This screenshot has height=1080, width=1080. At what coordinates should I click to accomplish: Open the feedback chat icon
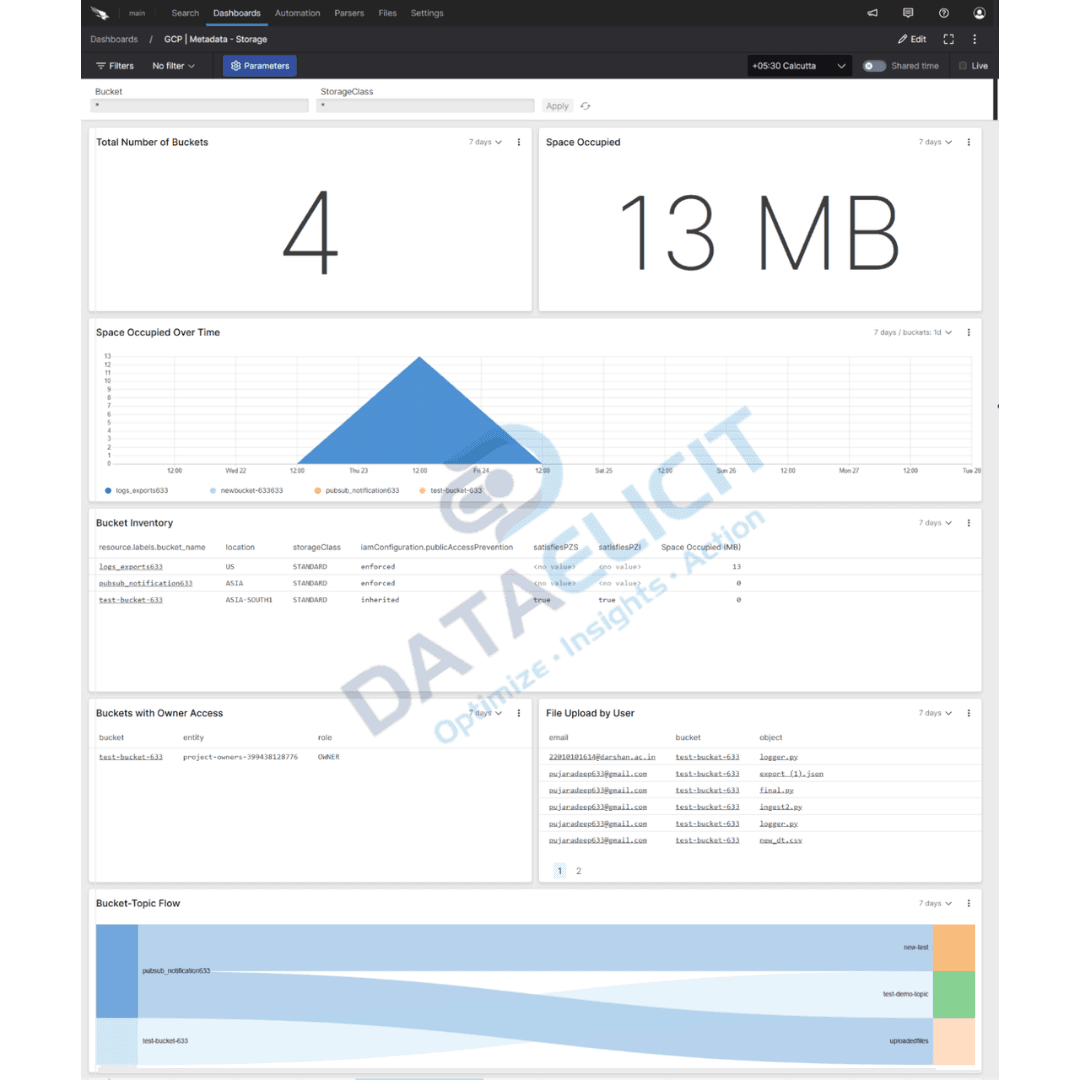(907, 13)
